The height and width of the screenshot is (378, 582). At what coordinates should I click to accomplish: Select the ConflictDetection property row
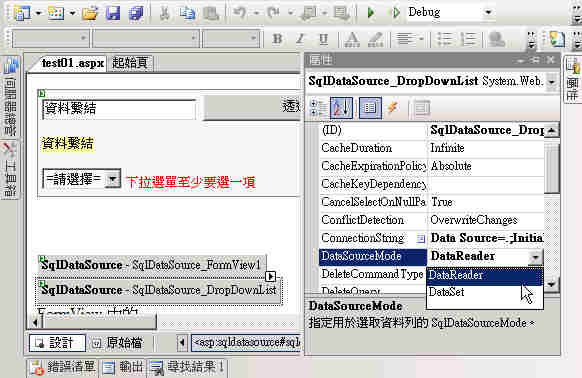431,220
